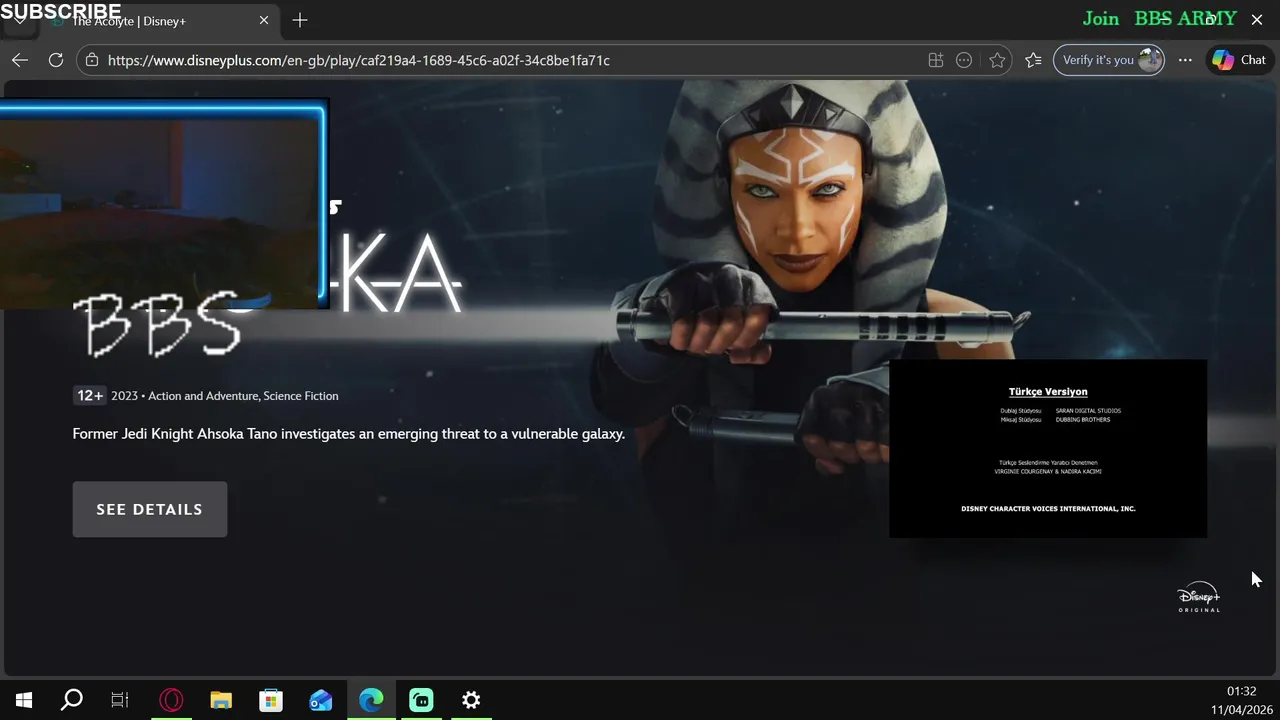Go back to the previous page
This screenshot has width=1280, height=720.
pos(20,60)
